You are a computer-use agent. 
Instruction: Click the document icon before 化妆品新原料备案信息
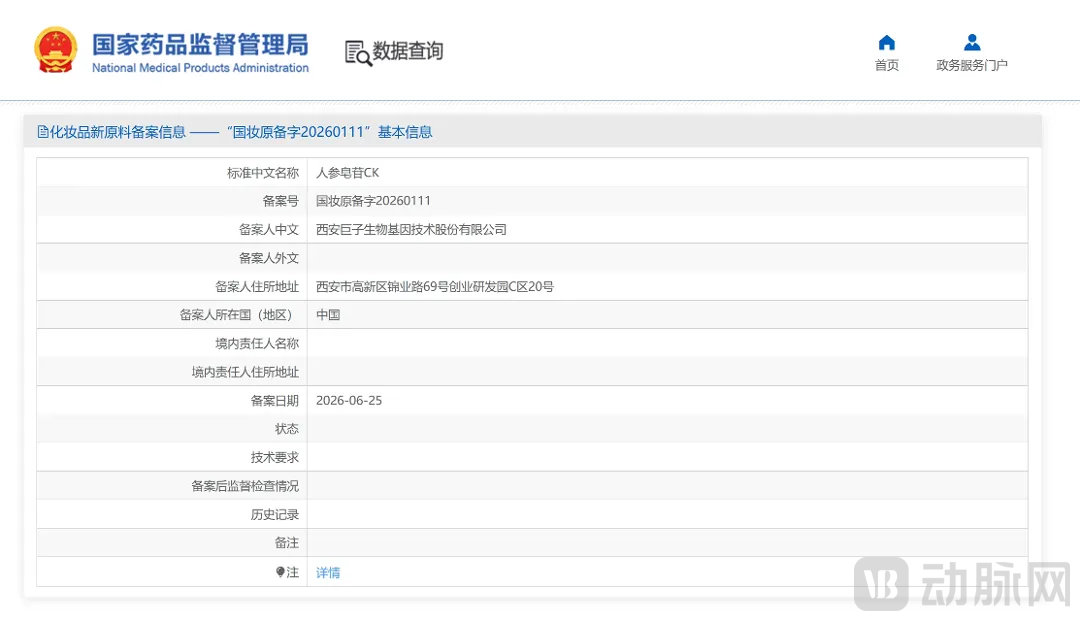[x=43, y=132]
